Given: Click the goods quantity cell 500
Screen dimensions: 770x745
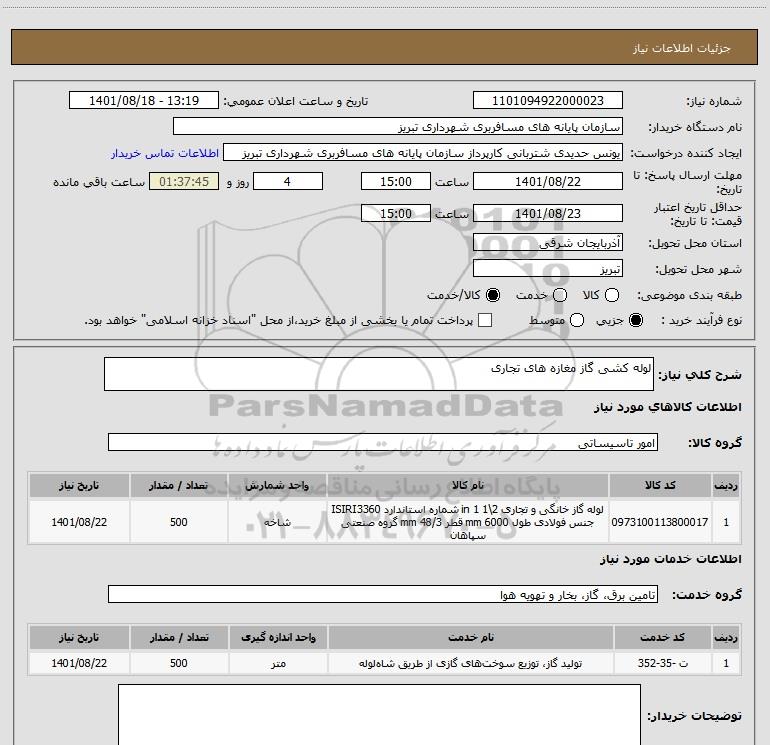Looking at the screenshot, I should tap(179, 522).
